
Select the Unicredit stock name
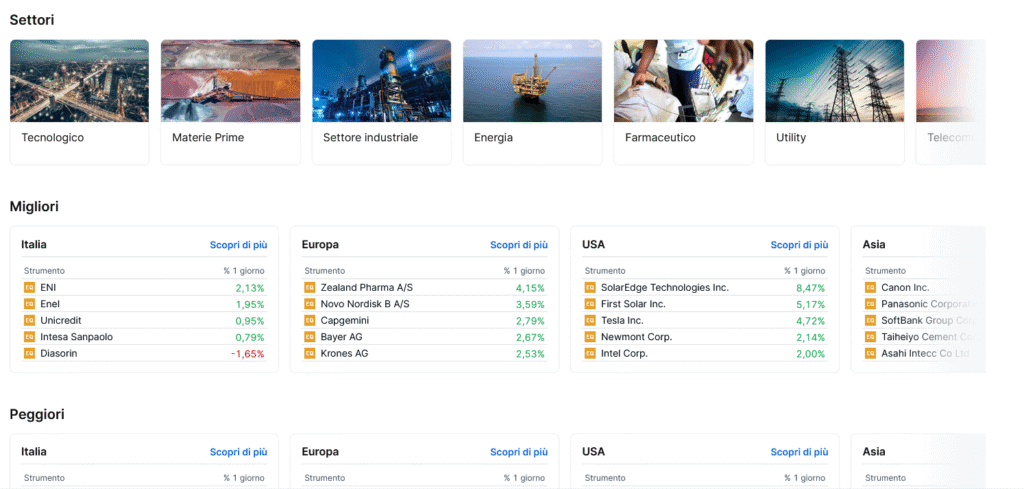tap(61, 321)
